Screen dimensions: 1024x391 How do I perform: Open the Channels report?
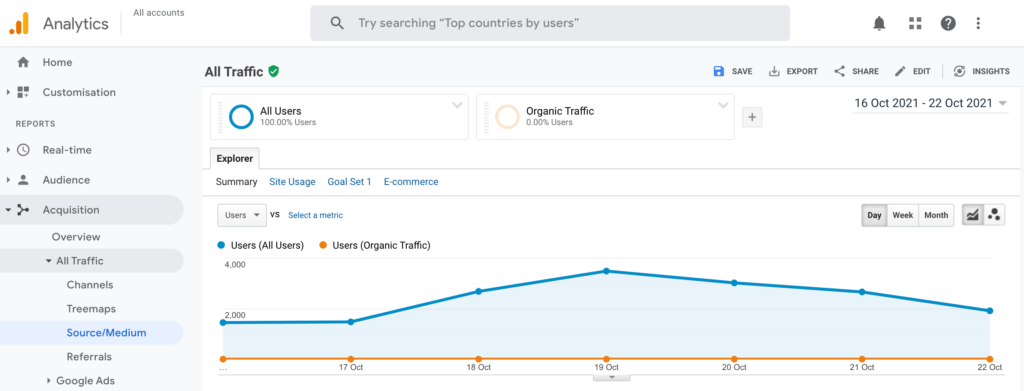(x=89, y=285)
